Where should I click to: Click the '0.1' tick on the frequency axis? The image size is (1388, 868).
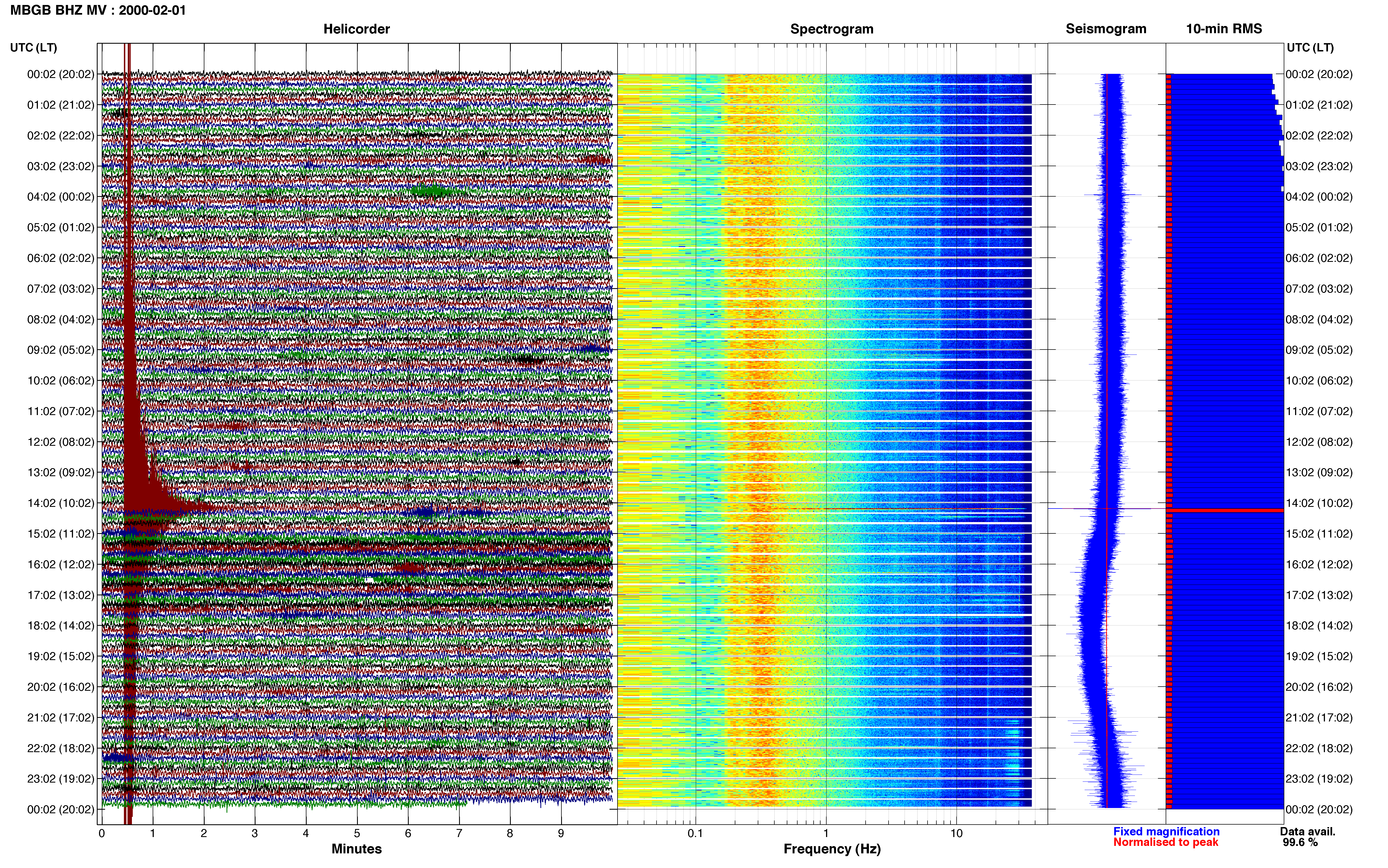tap(695, 833)
